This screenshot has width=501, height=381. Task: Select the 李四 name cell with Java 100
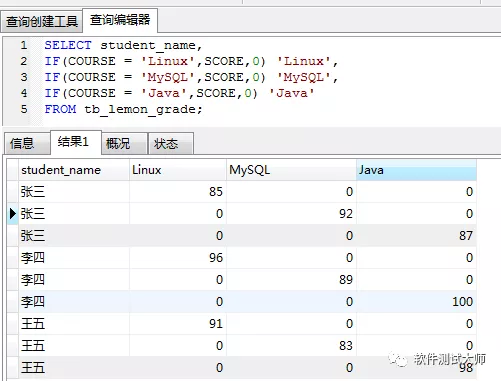(x=74, y=302)
